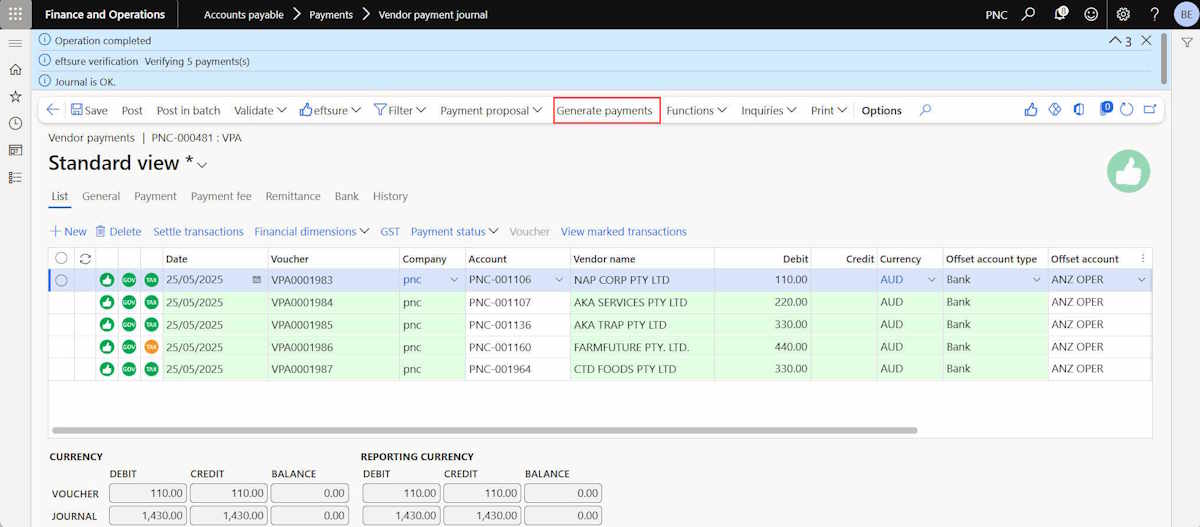Viewport: 1200px width, 527px height.
Task: Switch to Remittance tab
Action: [x=293, y=196]
